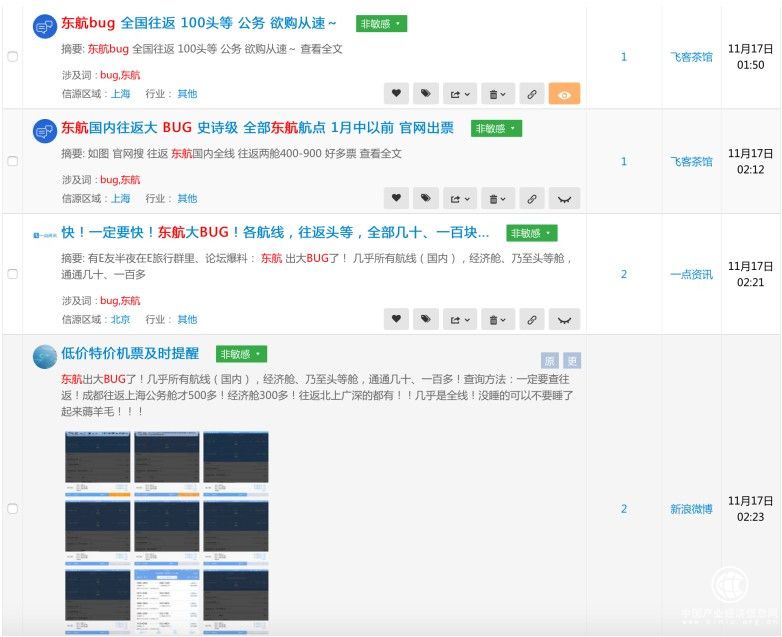Screen dimensions: 782x637
Task: Click the link icon in first row
Action: pyautogui.click(x=532, y=94)
